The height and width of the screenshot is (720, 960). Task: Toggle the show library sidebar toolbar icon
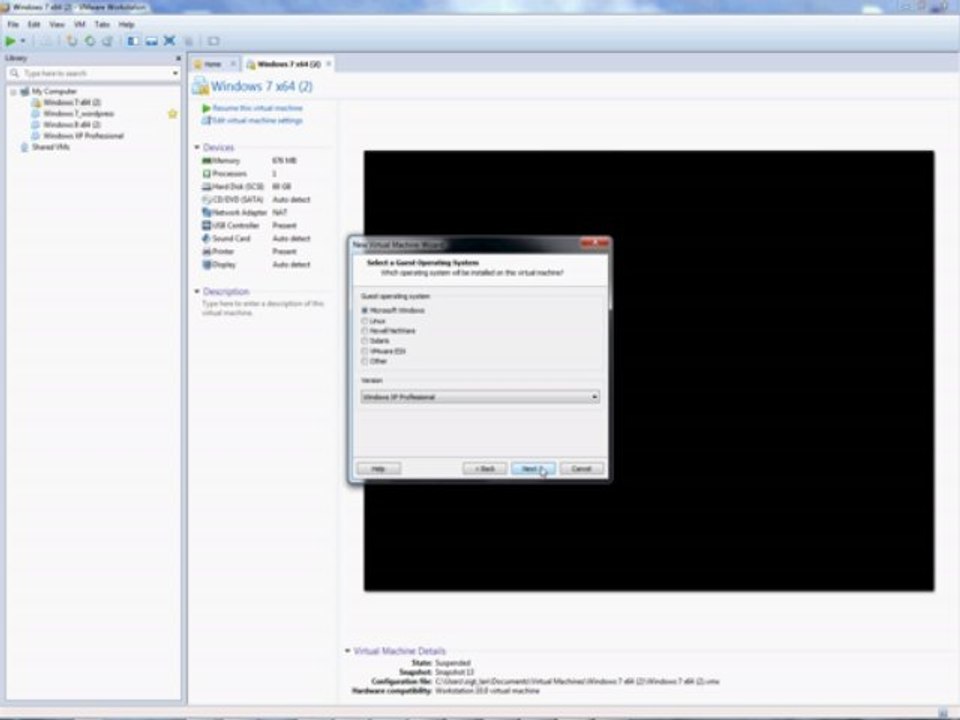click(x=133, y=41)
